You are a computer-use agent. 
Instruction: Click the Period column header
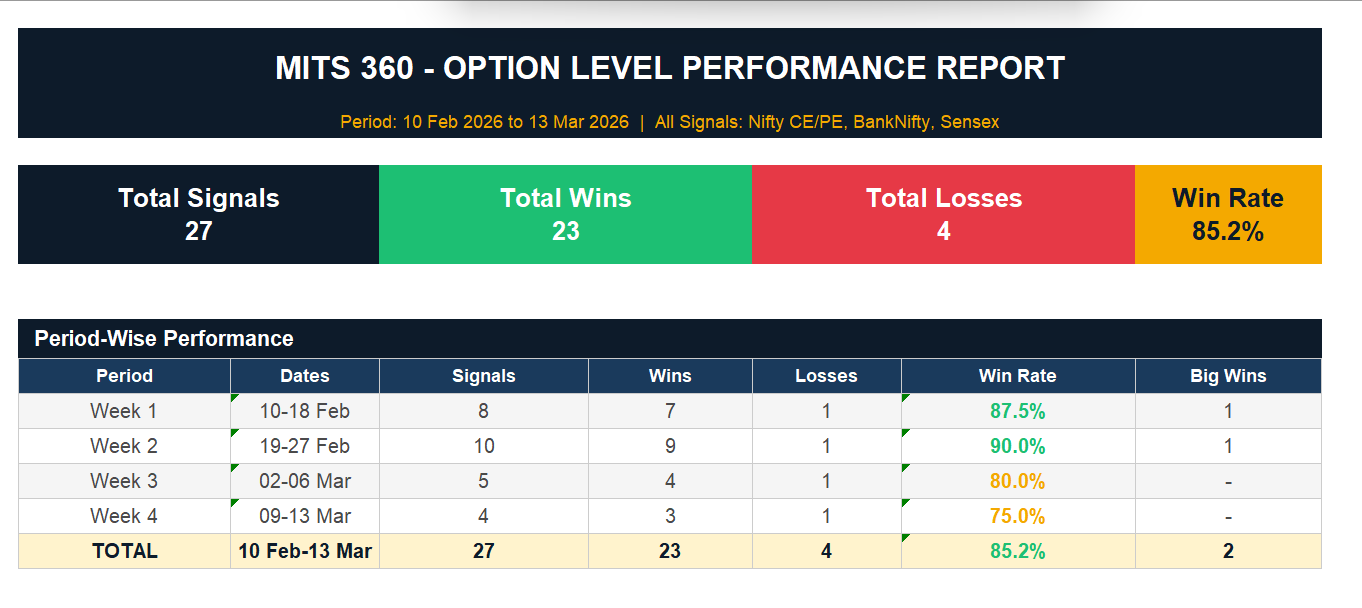tap(124, 376)
